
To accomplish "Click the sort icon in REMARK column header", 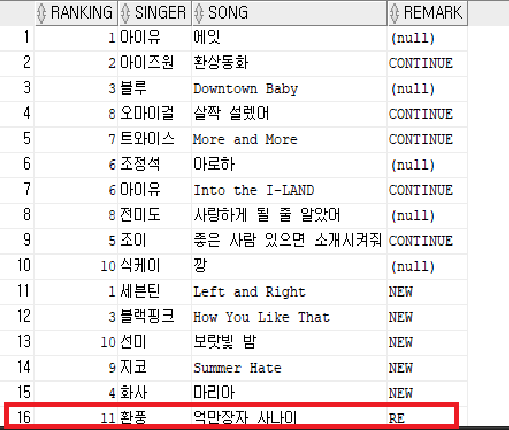I will coord(395,13).
